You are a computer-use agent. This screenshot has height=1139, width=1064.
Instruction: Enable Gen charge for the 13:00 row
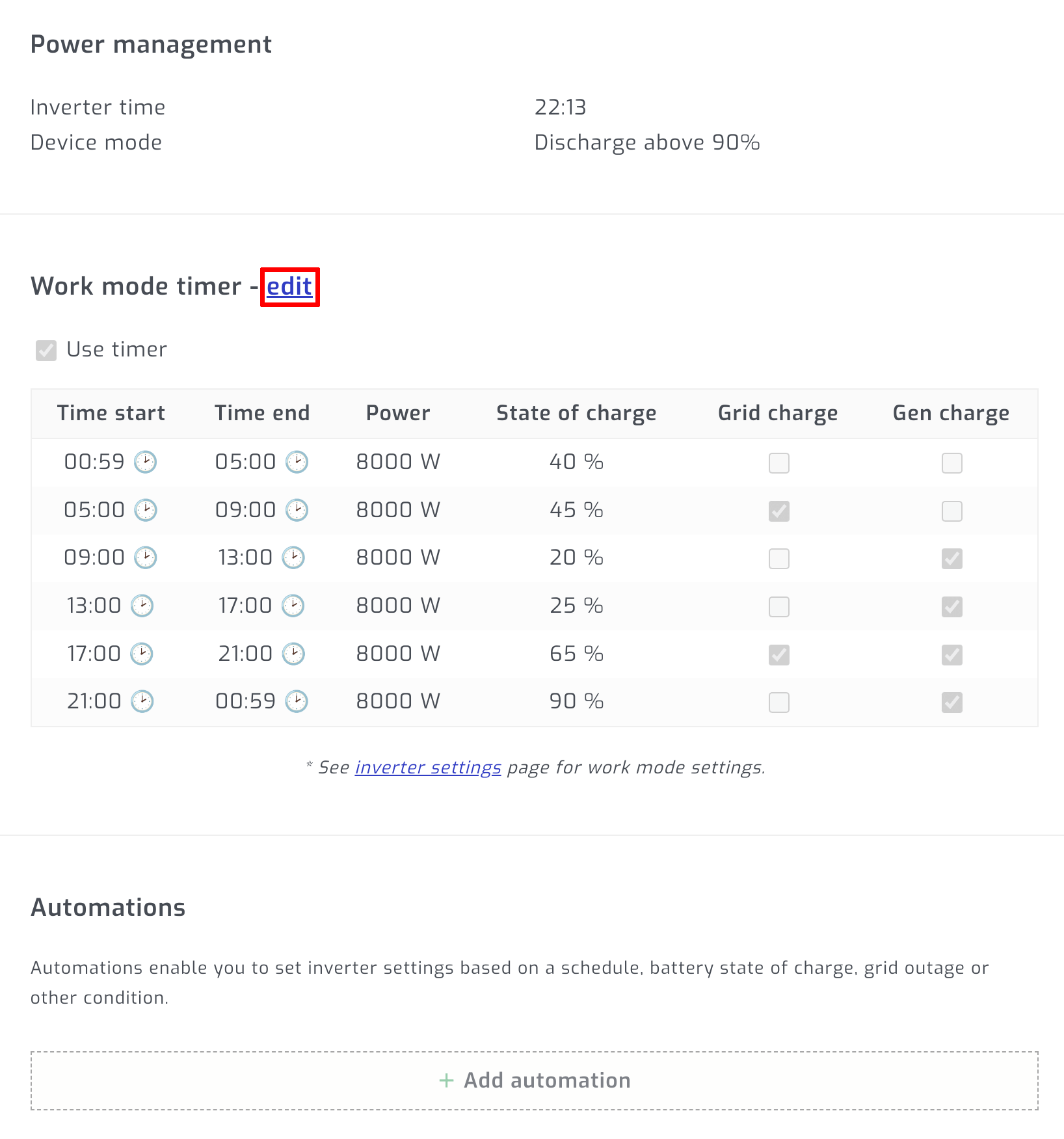(x=951, y=606)
